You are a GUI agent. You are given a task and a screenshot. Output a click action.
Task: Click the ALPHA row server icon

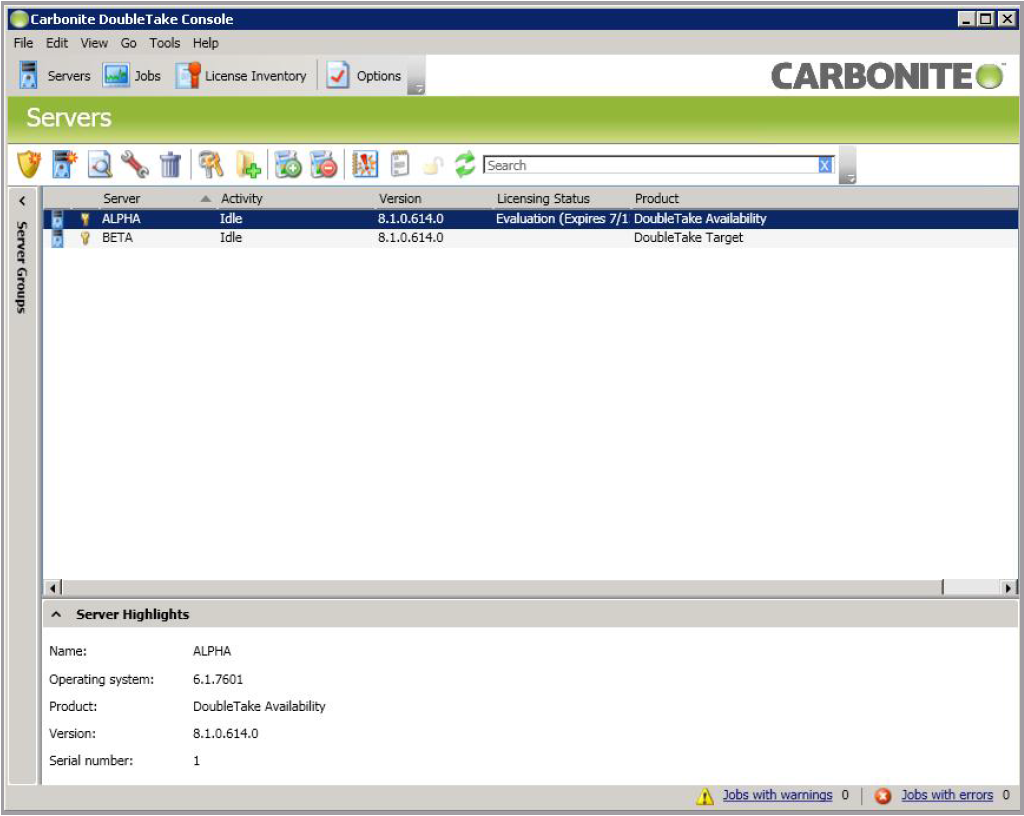(x=57, y=219)
